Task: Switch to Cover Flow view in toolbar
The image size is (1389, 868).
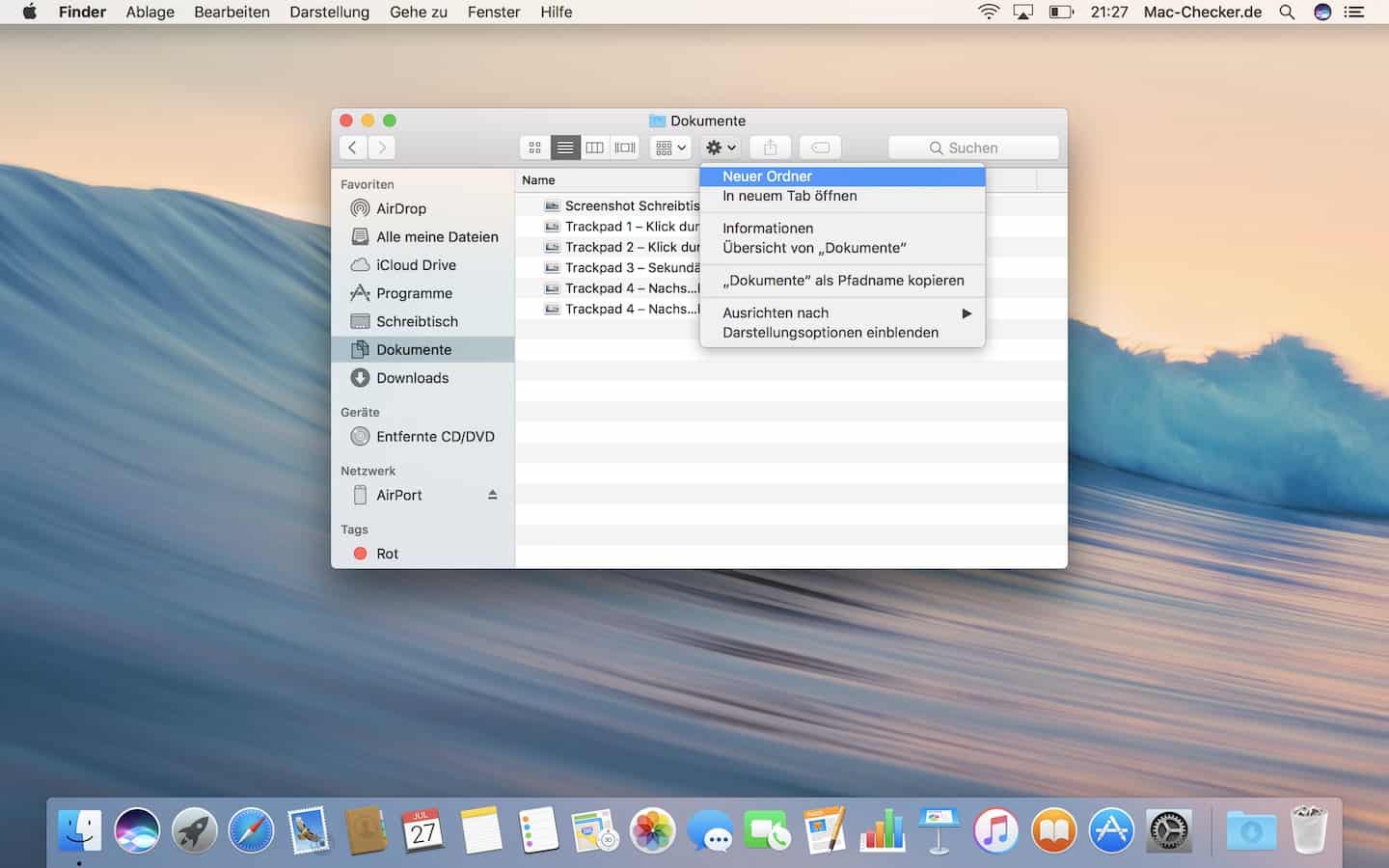Action: pyautogui.click(x=625, y=148)
